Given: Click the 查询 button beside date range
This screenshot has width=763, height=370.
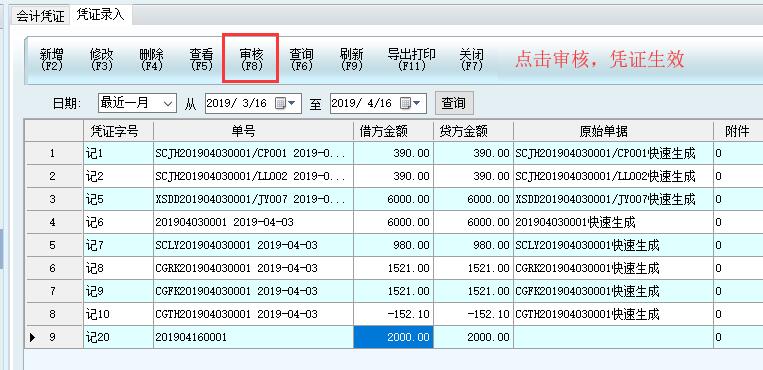Looking at the screenshot, I should (x=454, y=103).
